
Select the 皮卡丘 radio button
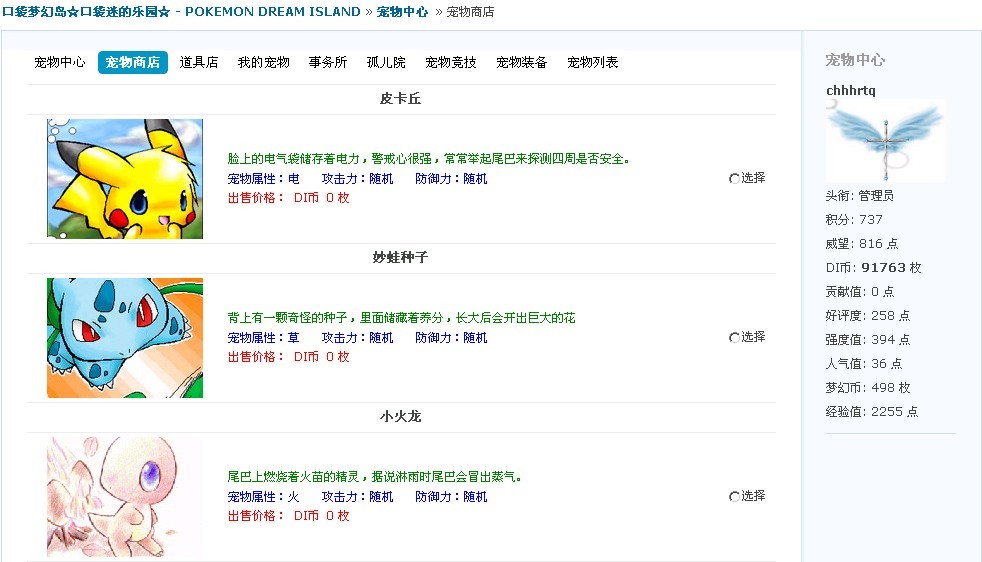point(735,179)
